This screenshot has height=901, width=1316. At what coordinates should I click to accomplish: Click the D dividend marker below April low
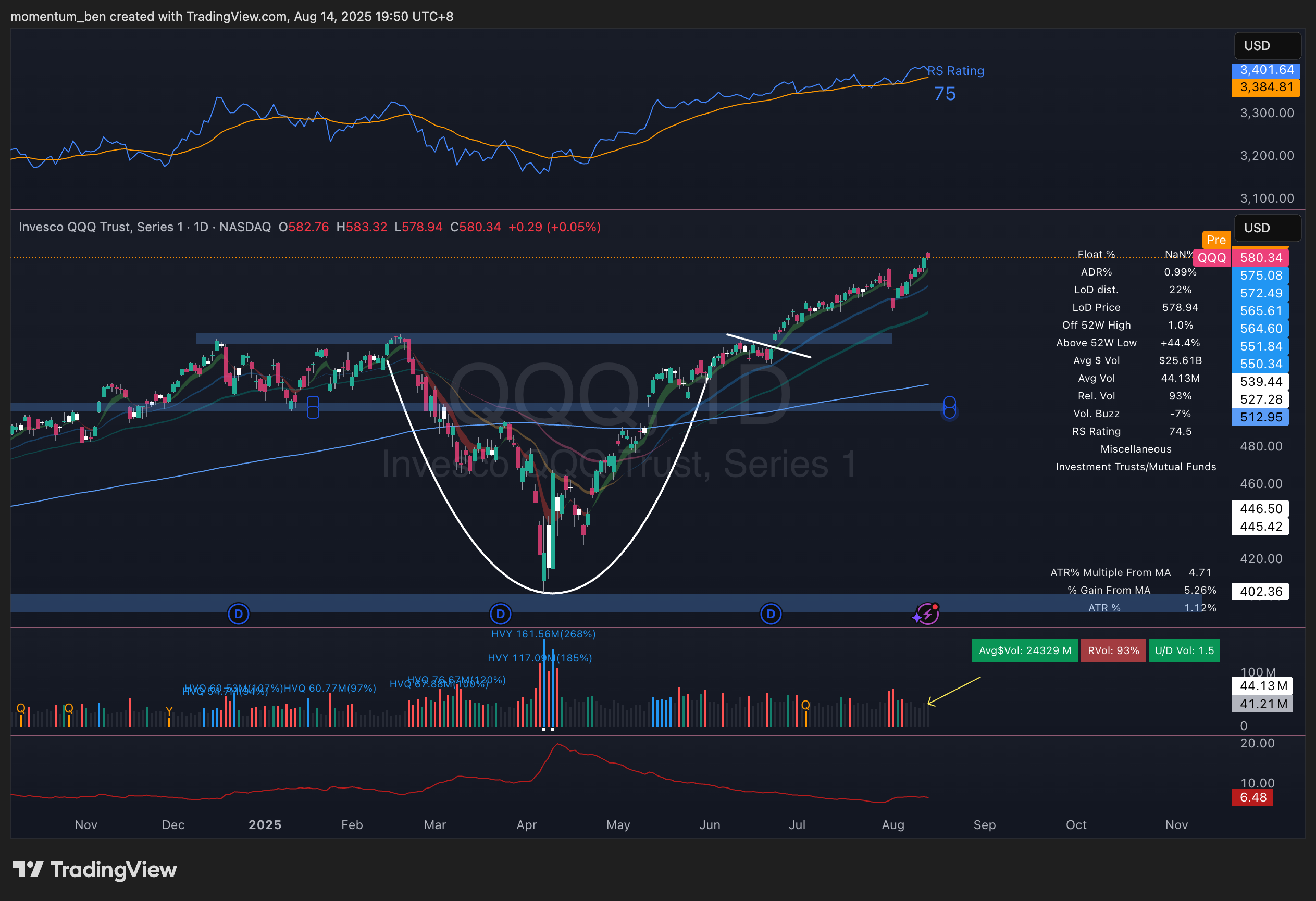pyautogui.click(x=500, y=614)
